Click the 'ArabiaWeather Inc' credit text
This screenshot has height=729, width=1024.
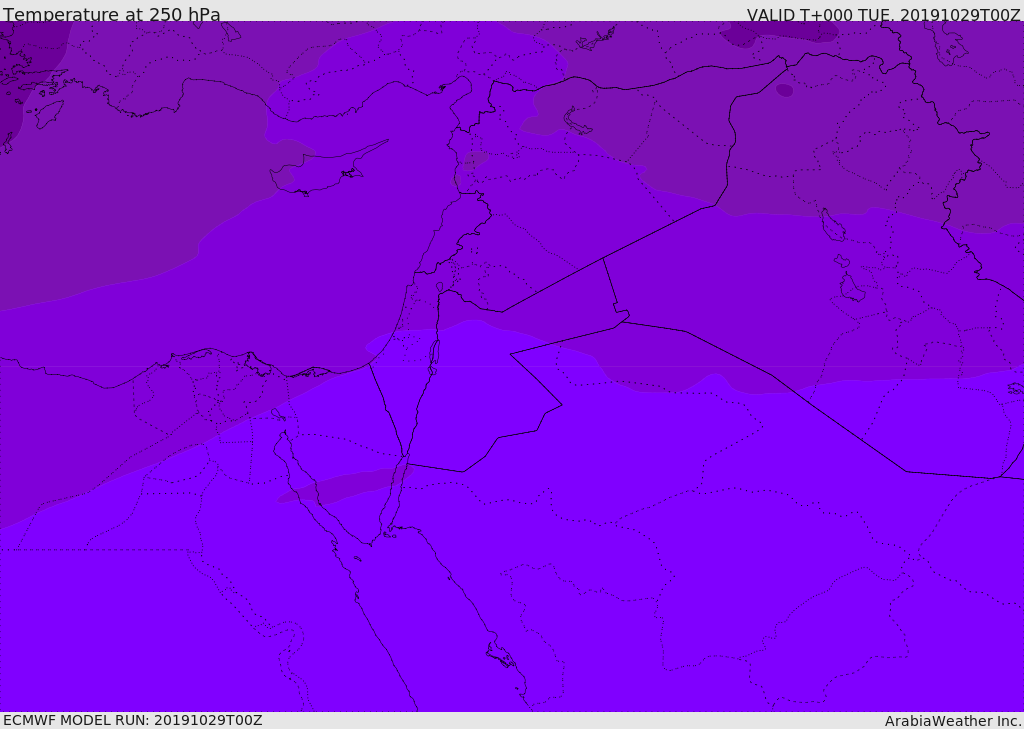tap(953, 721)
